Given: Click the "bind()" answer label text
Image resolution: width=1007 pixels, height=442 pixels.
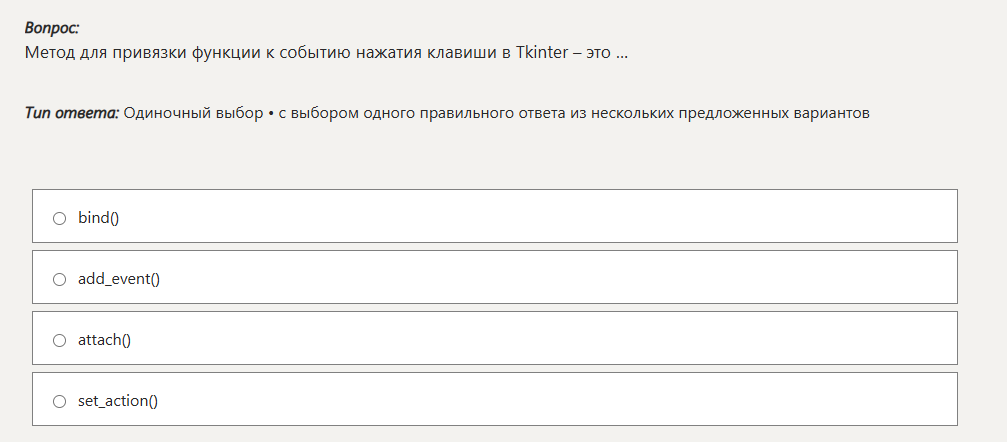Looking at the screenshot, I should 98,218.
